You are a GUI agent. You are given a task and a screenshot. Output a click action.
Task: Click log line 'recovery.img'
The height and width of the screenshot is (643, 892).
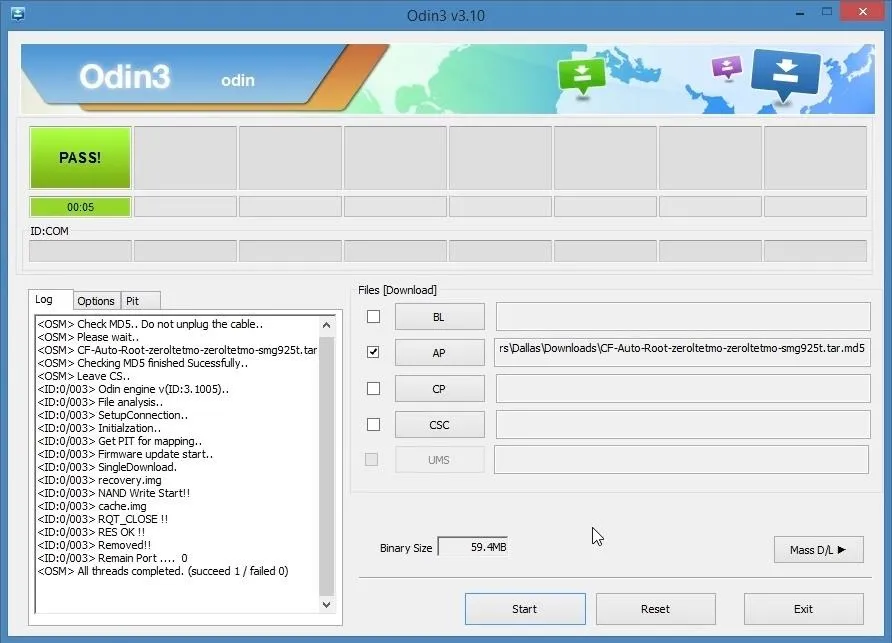pos(100,480)
